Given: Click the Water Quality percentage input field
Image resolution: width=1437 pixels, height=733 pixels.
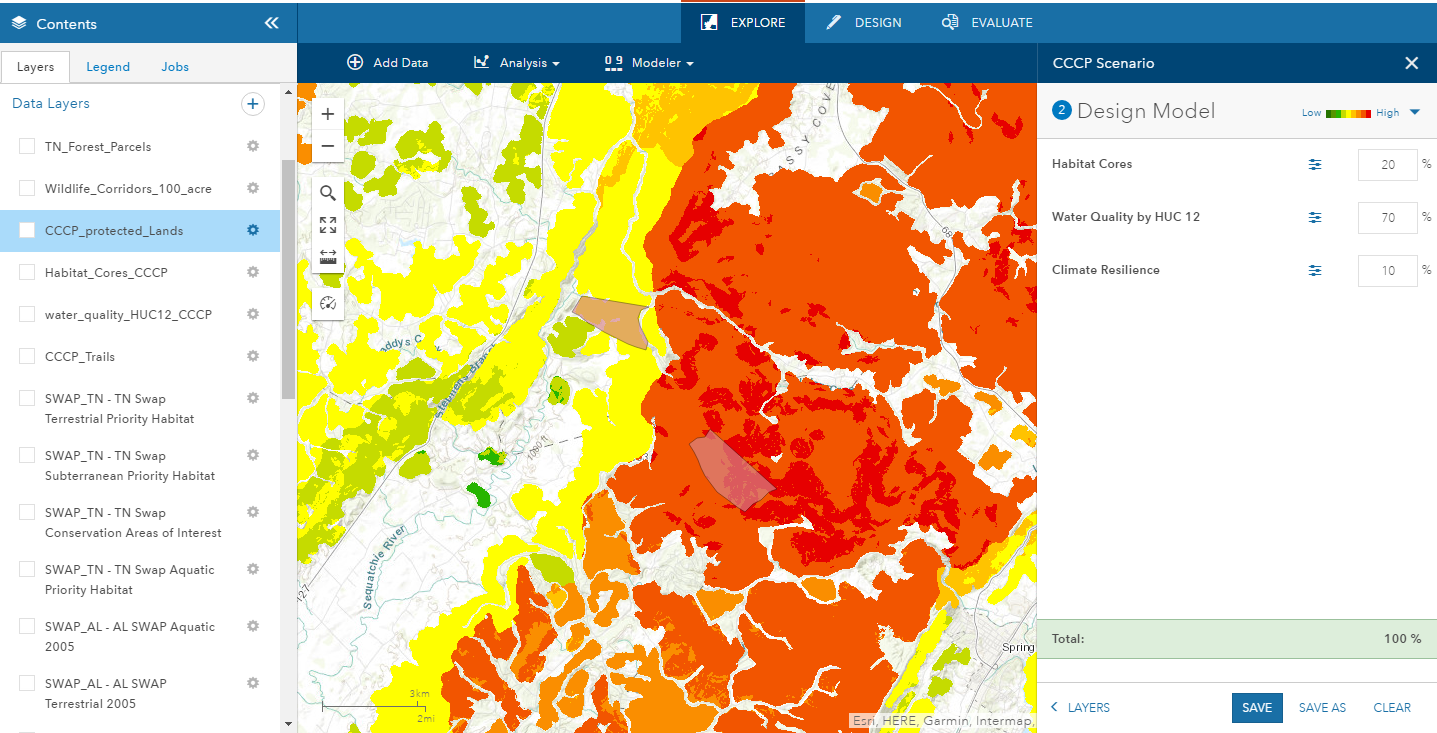Looking at the screenshot, I should tap(1387, 218).
